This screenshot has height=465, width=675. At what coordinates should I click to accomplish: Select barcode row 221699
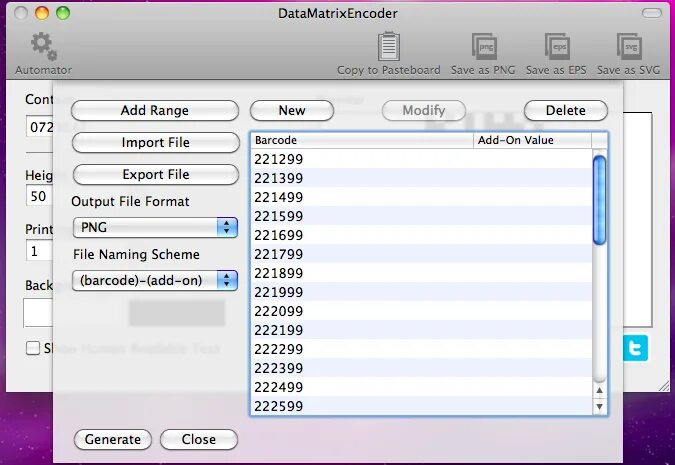[421, 235]
